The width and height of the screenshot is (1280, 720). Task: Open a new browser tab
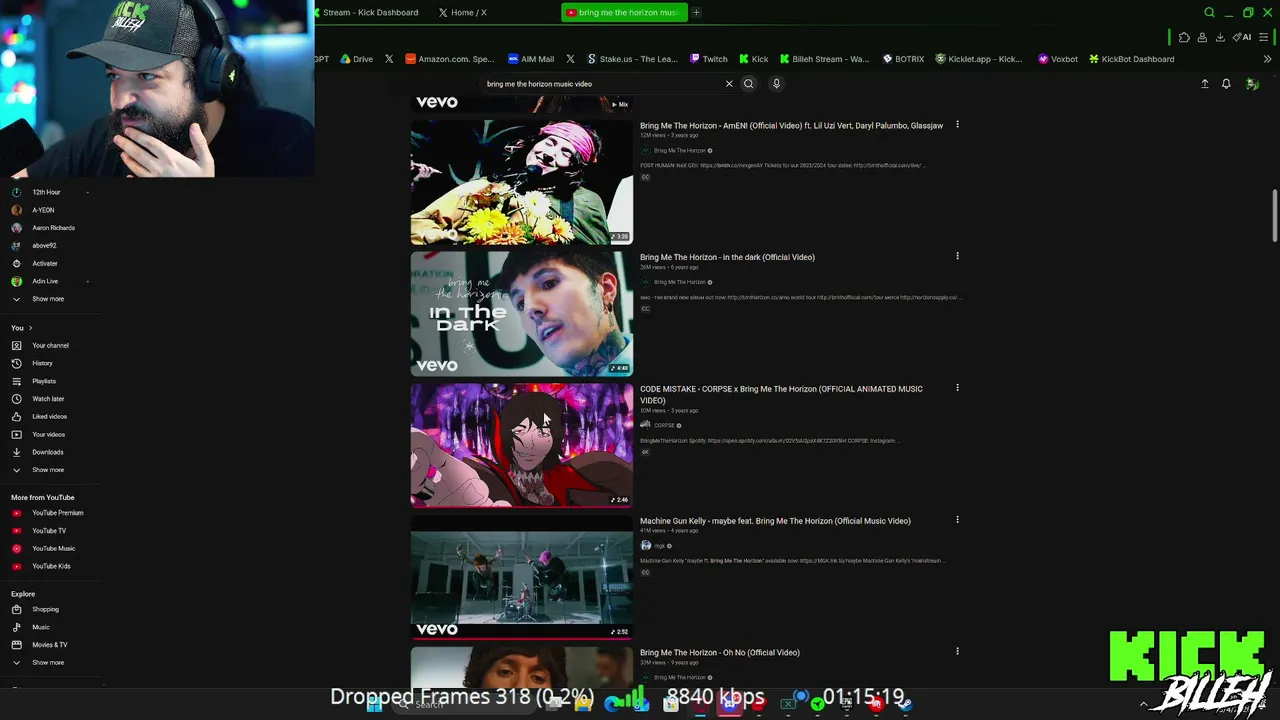696,13
